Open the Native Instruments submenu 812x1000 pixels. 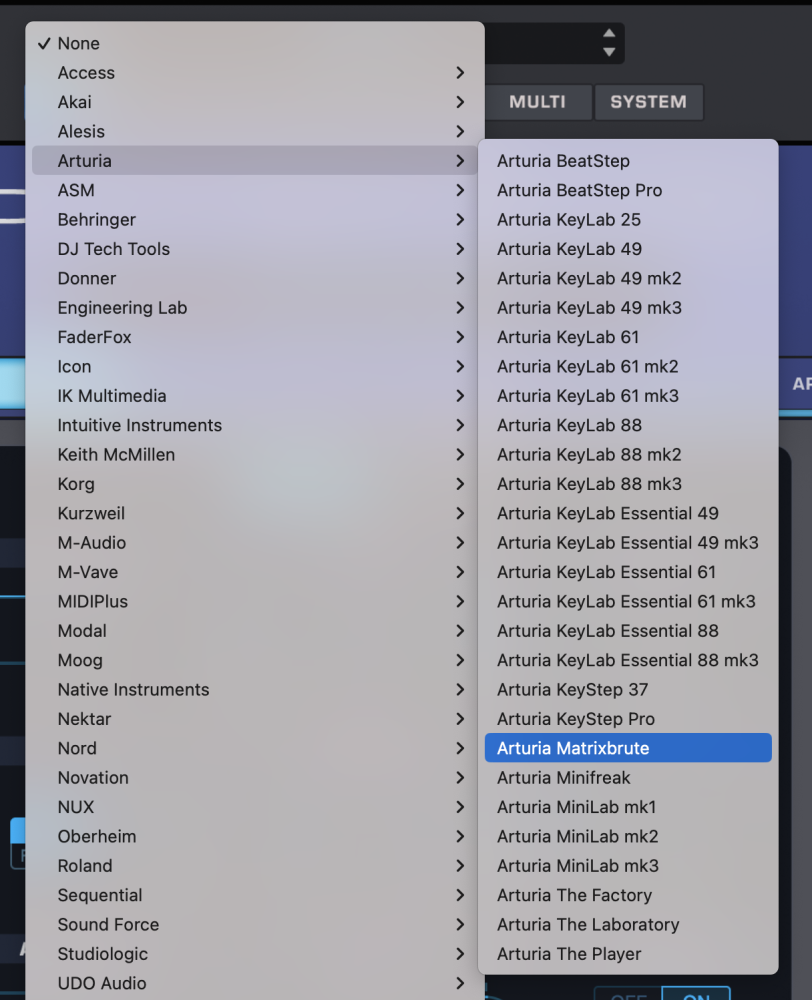tap(255, 689)
